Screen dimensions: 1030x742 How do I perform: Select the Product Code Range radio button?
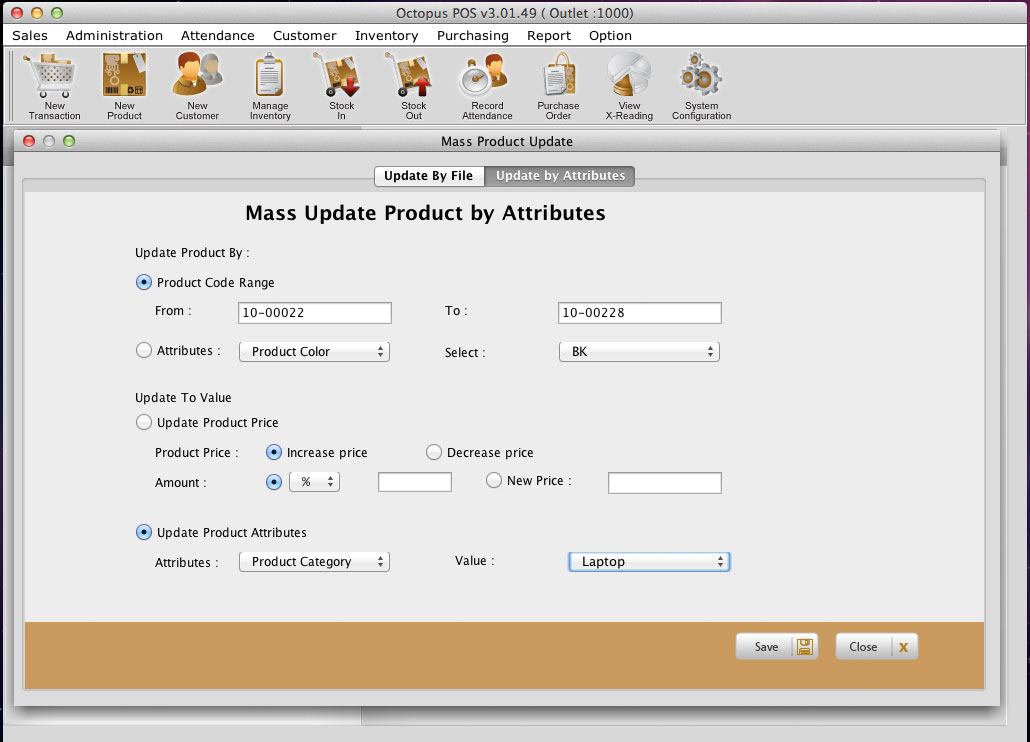coord(143,282)
